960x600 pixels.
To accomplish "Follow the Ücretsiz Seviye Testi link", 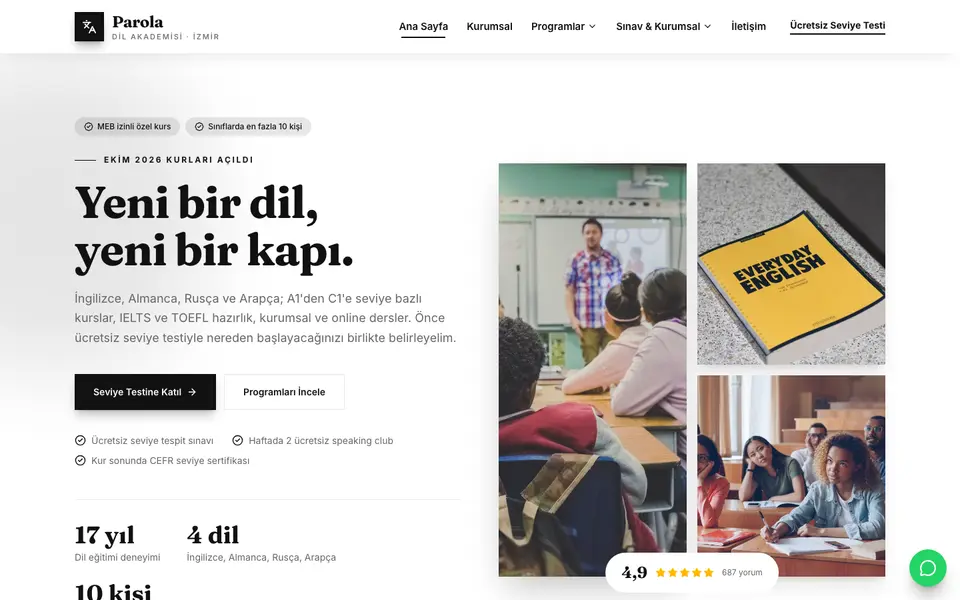I will click(837, 26).
